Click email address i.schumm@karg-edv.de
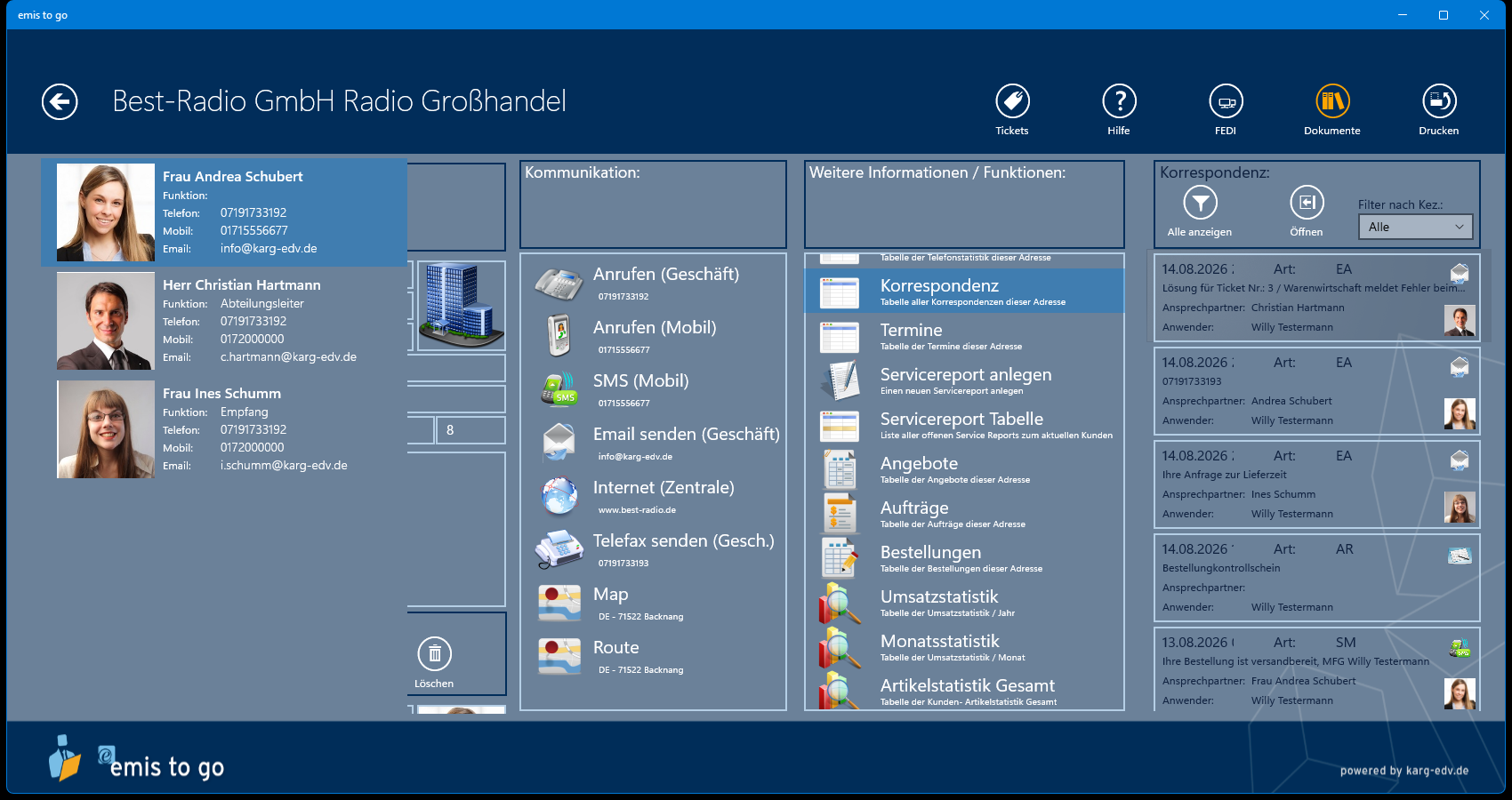1512x800 pixels. 284,466
